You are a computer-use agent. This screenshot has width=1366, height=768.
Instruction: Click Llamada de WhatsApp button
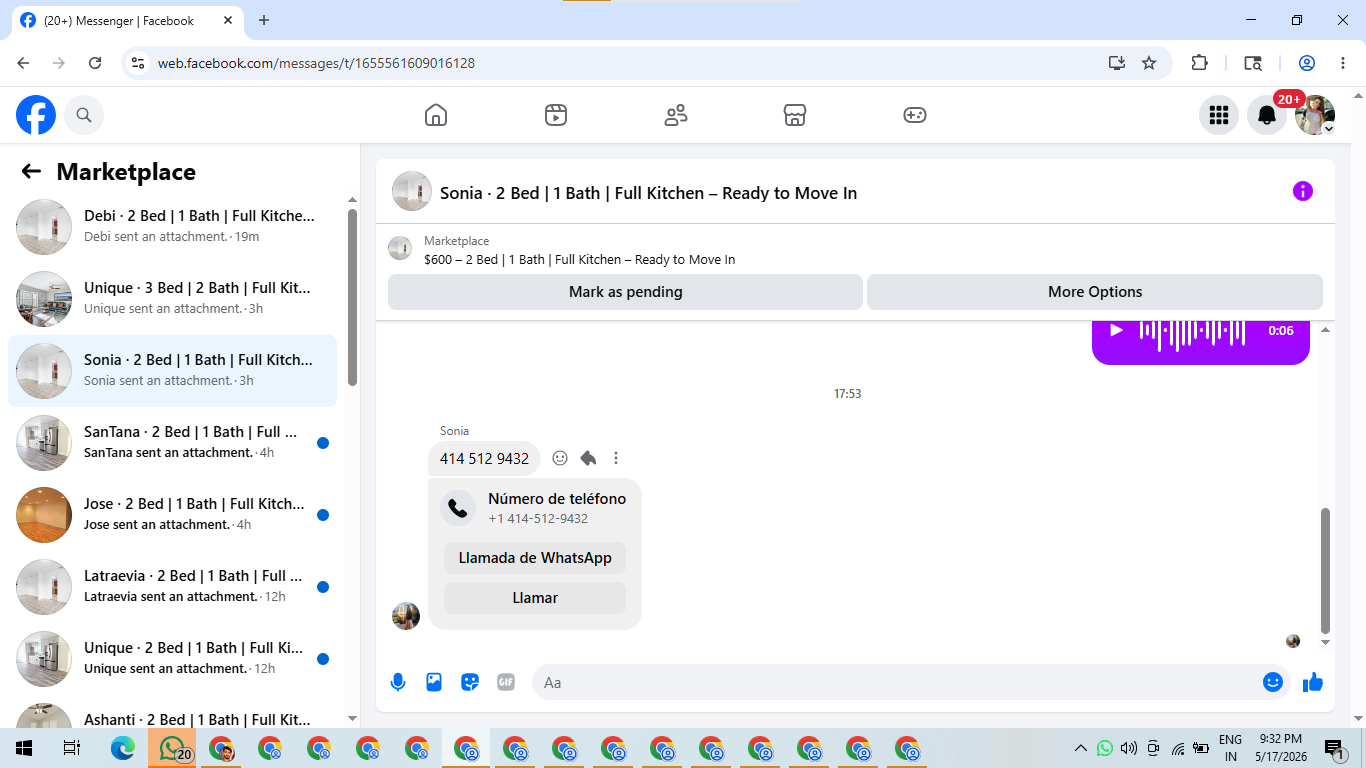[x=535, y=558]
